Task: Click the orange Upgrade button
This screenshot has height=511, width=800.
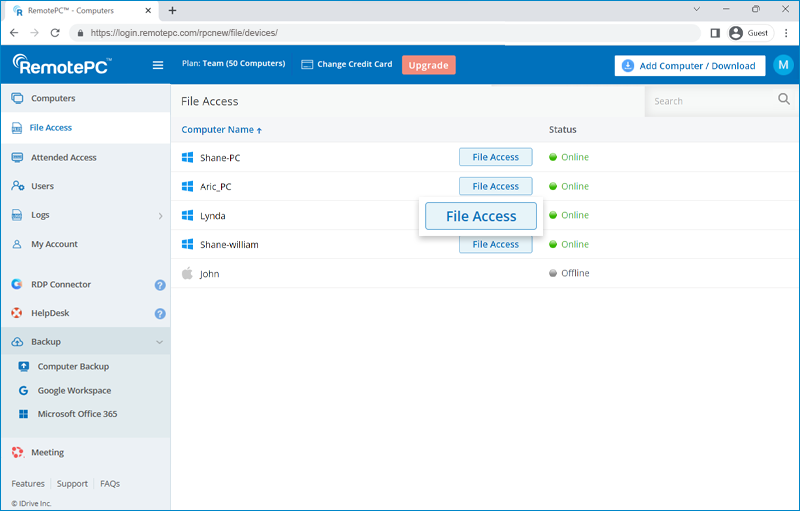Action: (x=428, y=65)
